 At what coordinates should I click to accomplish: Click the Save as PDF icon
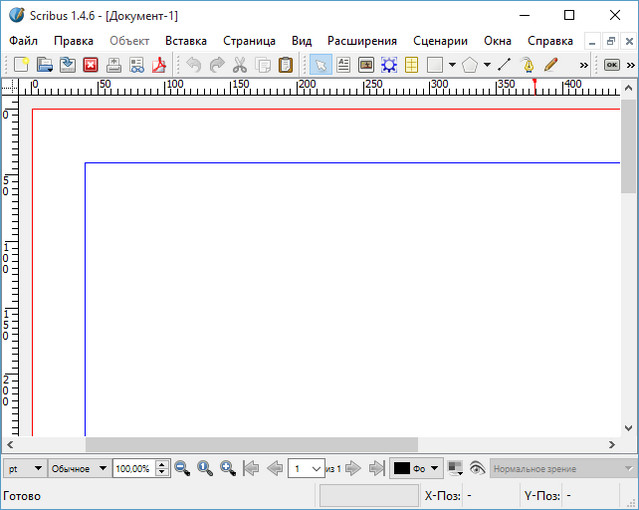click(159, 65)
